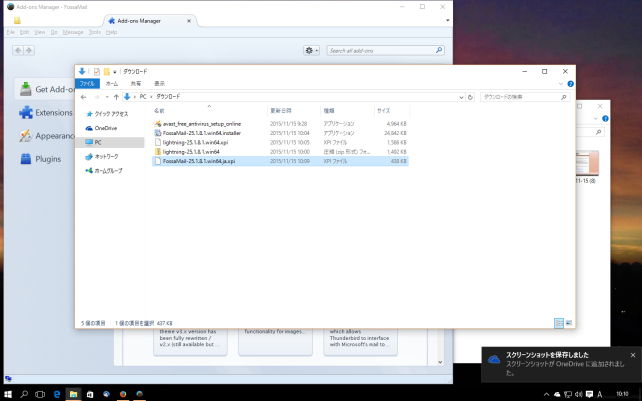The width and height of the screenshot is (642, 401).
Task: Refresh the ダウンロード folder view
Action: (x=470, y=97)
